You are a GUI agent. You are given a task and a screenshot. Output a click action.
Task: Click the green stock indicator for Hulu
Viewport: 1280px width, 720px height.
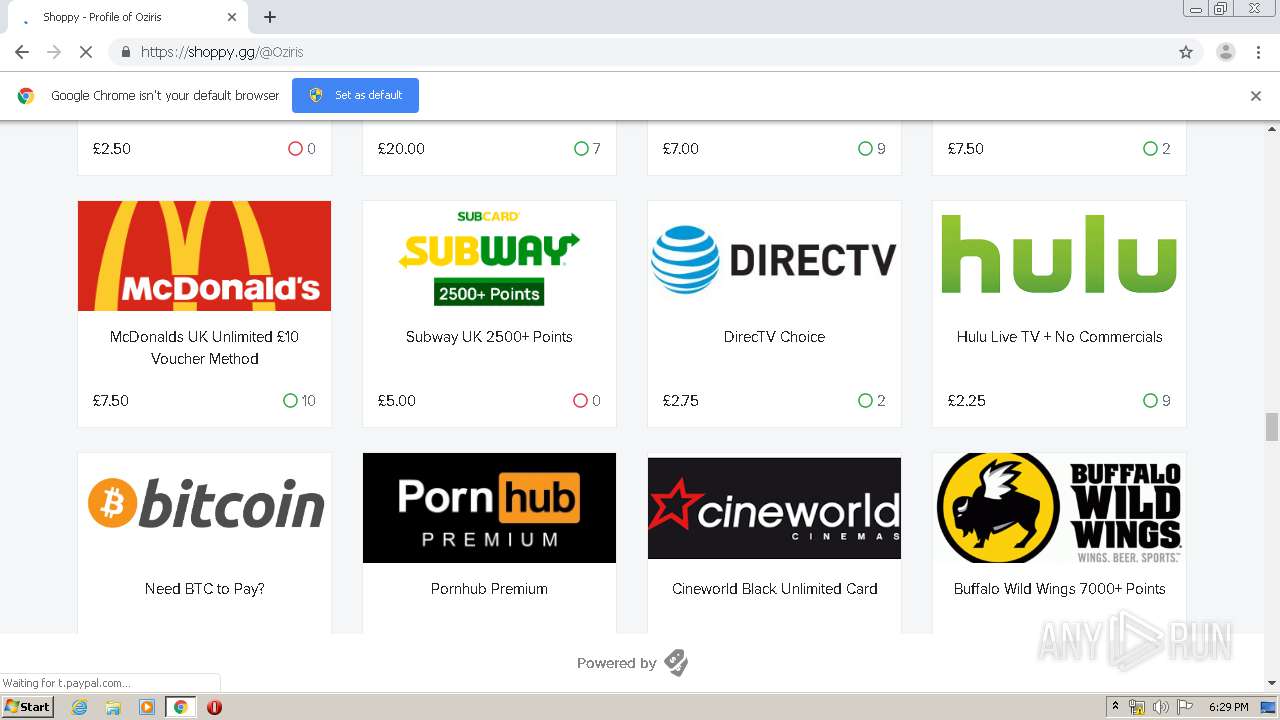(1157, 401)
